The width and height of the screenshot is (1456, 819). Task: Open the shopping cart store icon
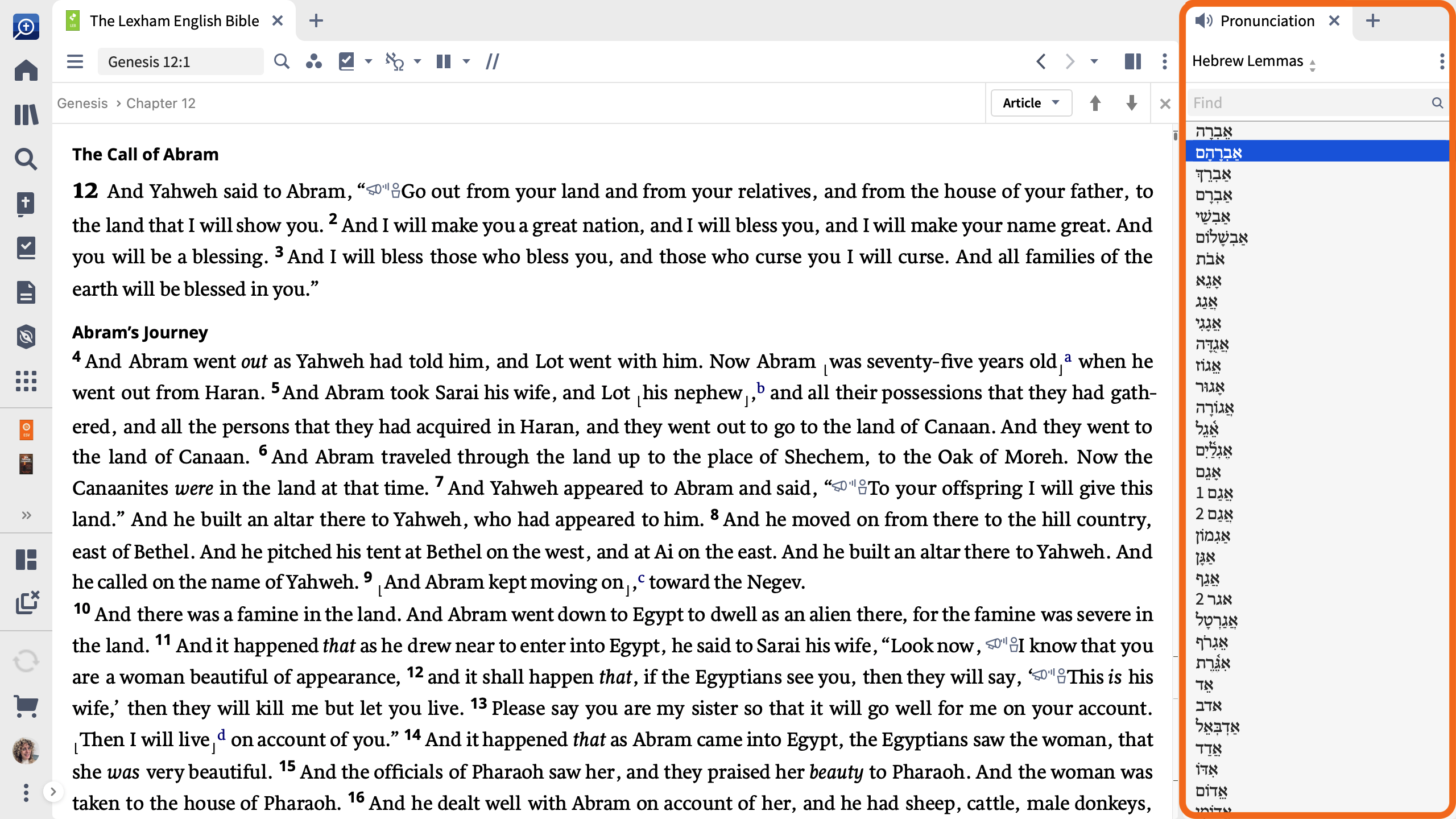26,706
